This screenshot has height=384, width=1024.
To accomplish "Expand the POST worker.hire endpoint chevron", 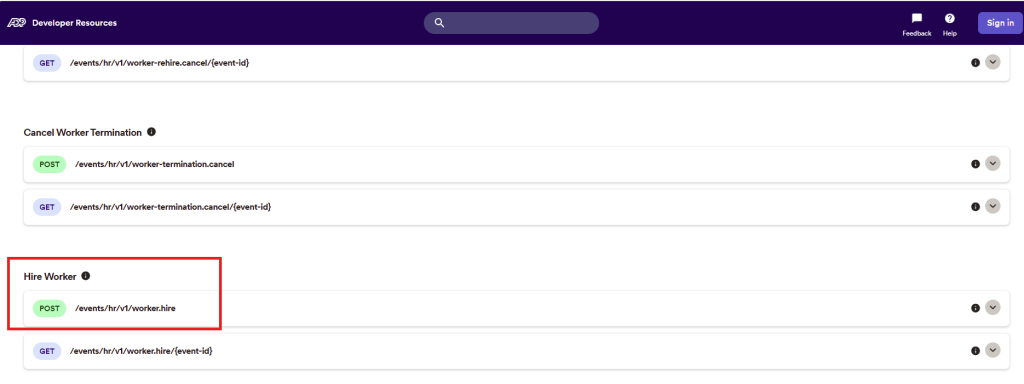I will coord(993,307).
